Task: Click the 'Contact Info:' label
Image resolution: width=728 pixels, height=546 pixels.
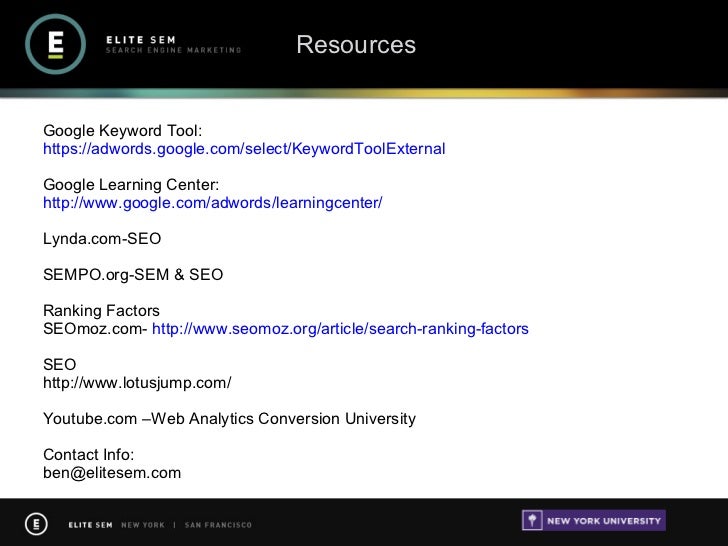Action: coord(89,455)
